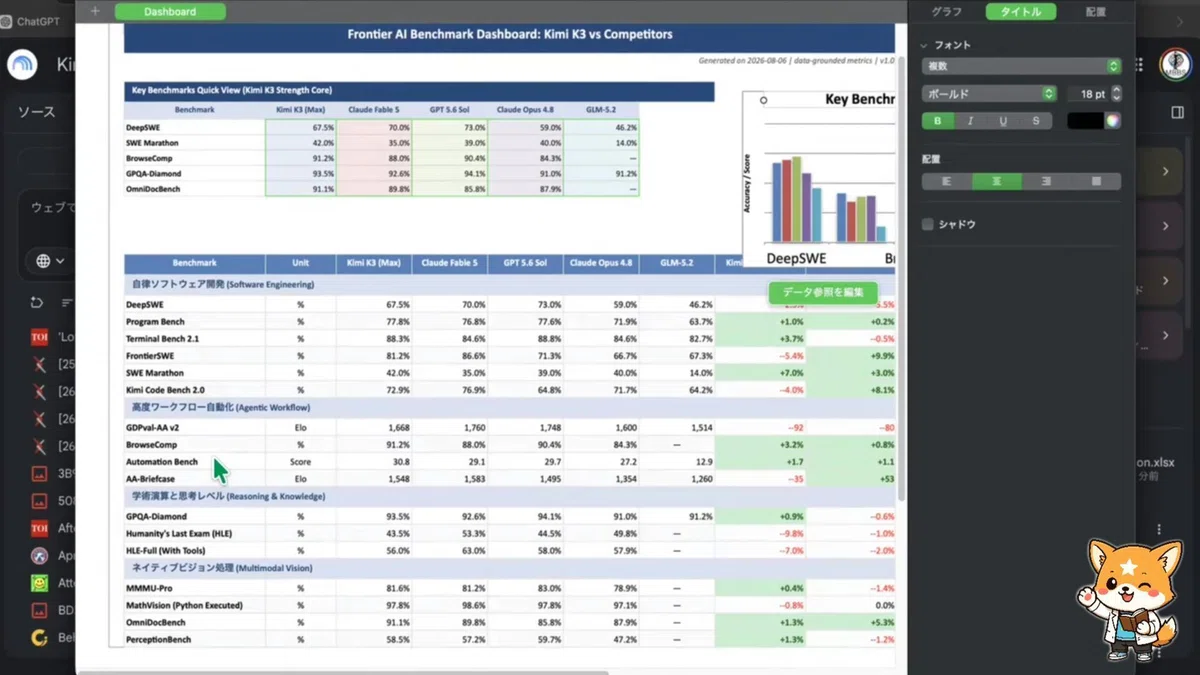Toggle bold formatting button
This screenshot has height=675, width=1200.
pyautogui.click(x=937, y=121)
